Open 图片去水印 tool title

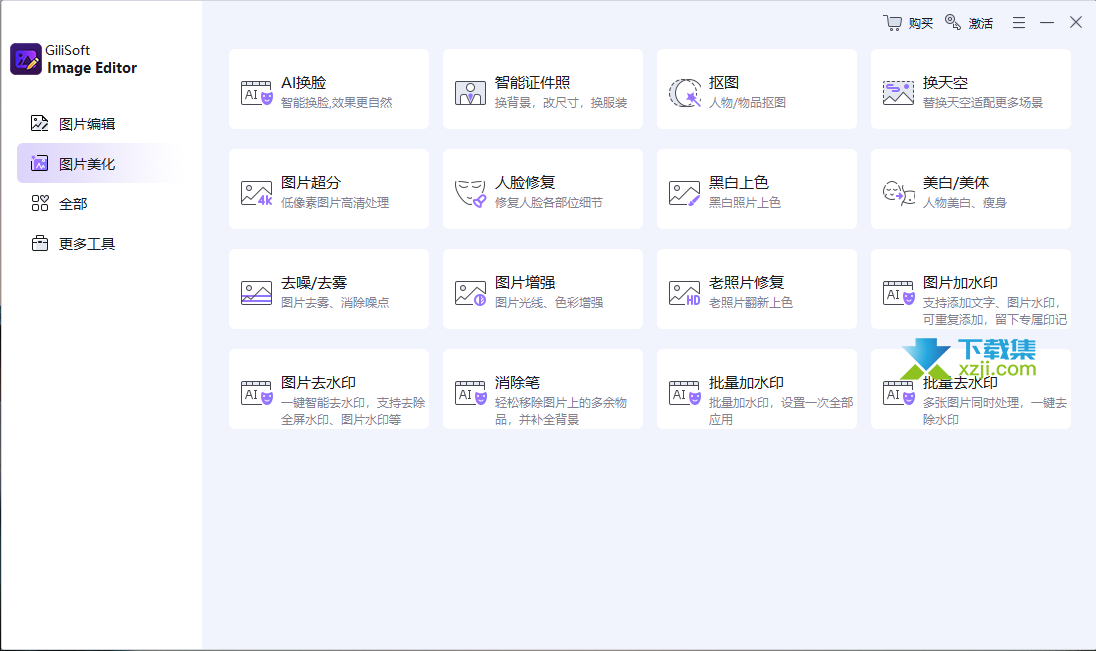(319, 382)
